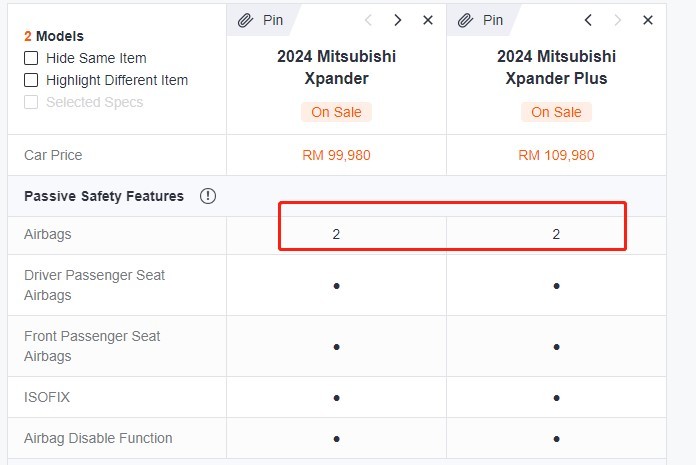Screen dimensions: 696x465
Task: Select On Sale badge under Xpander Plus
Action: (x=556, y=112)
